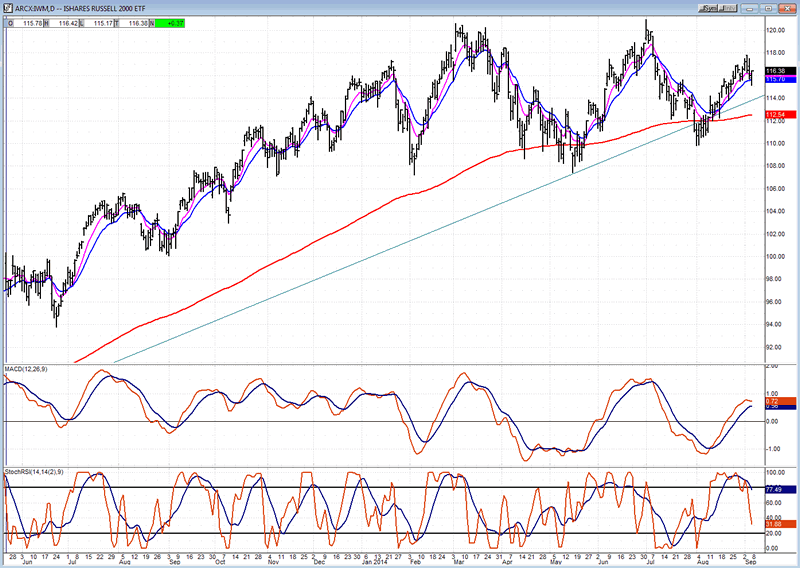
Task: Click the black 116.38 last price marker
Action: 774,70
